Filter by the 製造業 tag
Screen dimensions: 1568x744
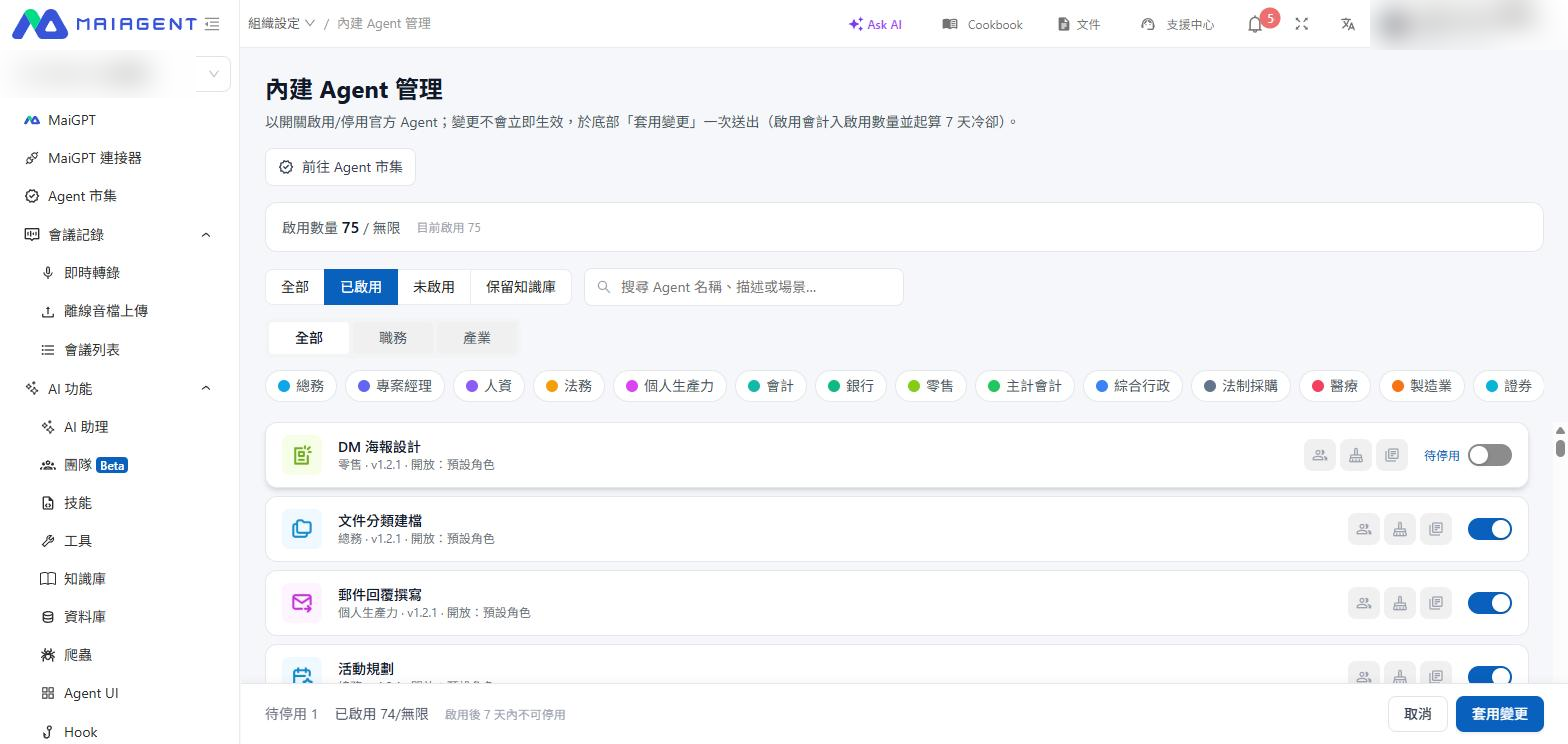(x=1422, y=386)
